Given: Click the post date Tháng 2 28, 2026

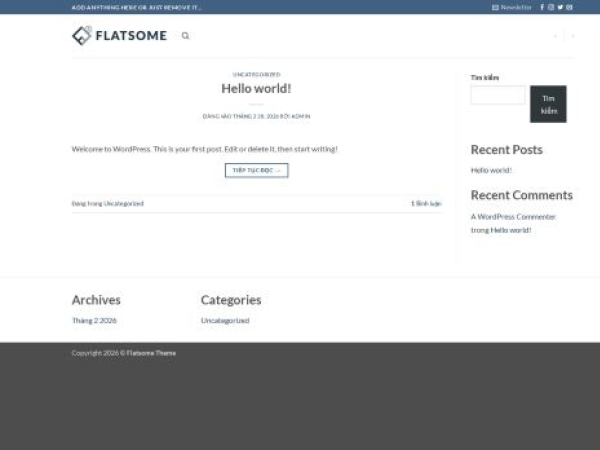Looking at the screenshot, I should click(255, 116).
